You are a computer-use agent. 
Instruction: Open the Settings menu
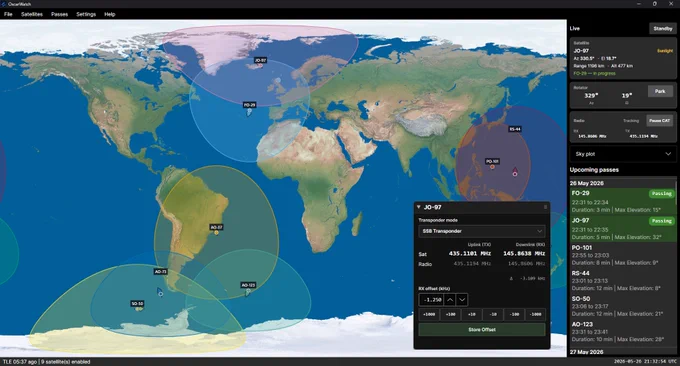pyautogui.click(x=86, y=14)
